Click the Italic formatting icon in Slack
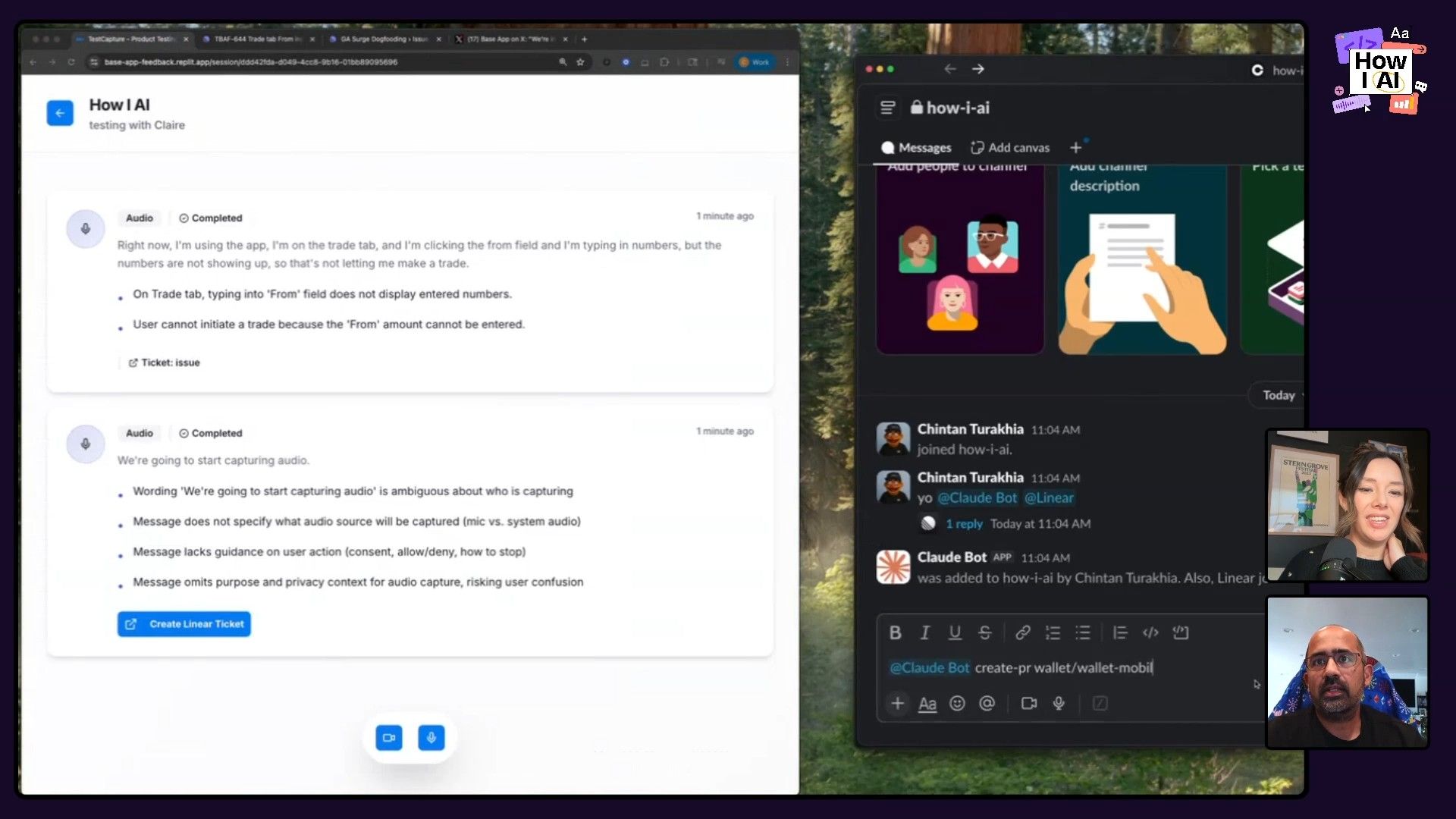 925,632
